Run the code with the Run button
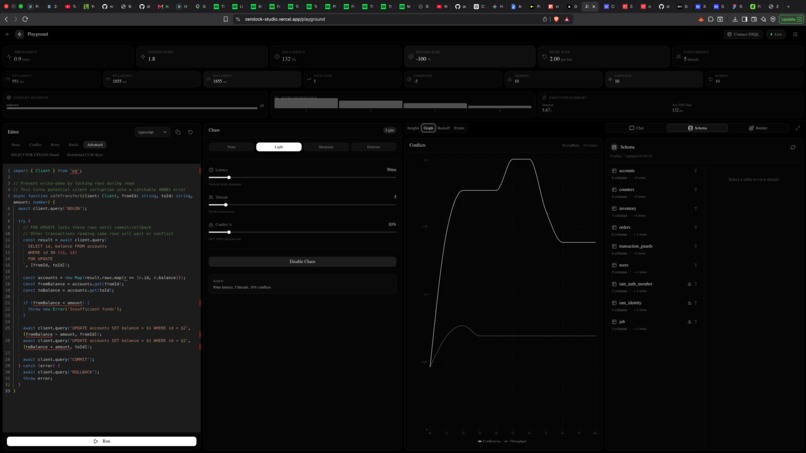Image resolution: width=806 pixels, height=453 pixels. [x=102, y=441]
